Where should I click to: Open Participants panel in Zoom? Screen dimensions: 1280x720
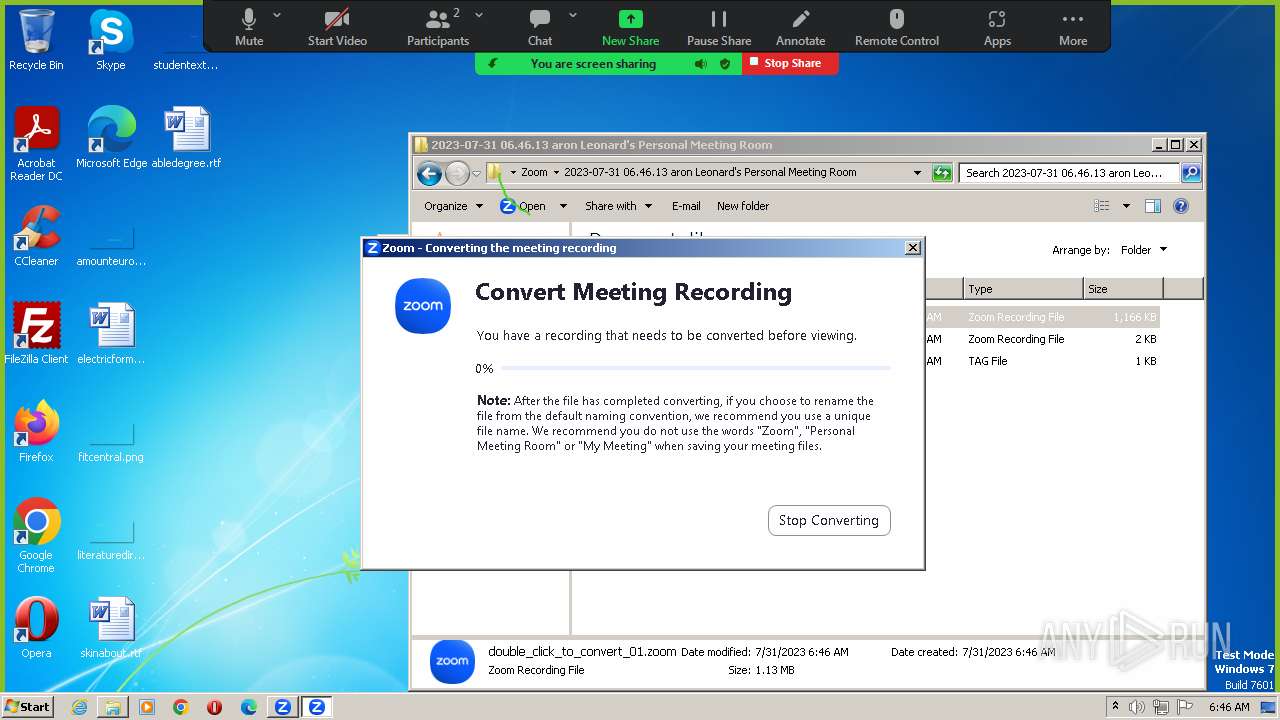point(437,27)
